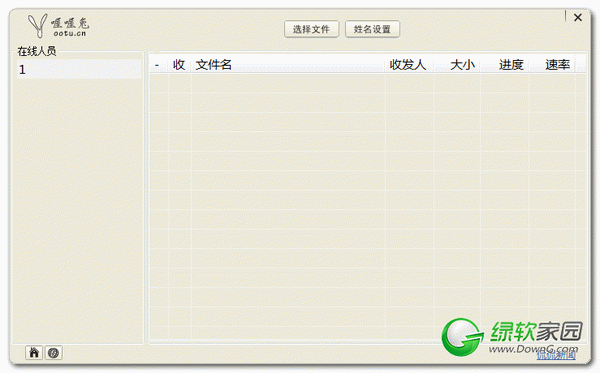The image size is (600, 373).
Task: Click the 速率 speed column header
Action: pyautogui.click(x=552, y=65)
